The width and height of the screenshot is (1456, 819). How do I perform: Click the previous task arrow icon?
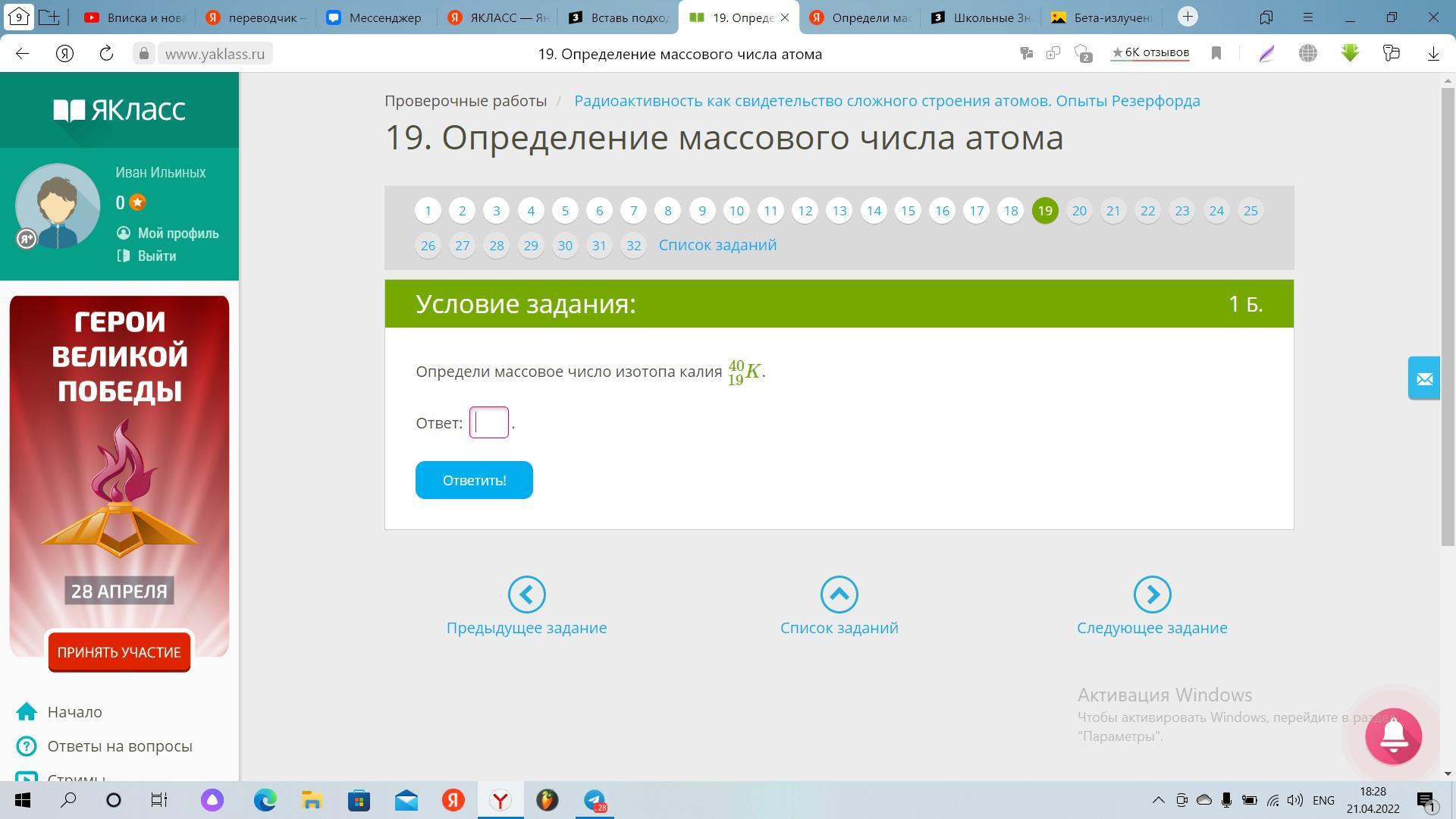526,595
